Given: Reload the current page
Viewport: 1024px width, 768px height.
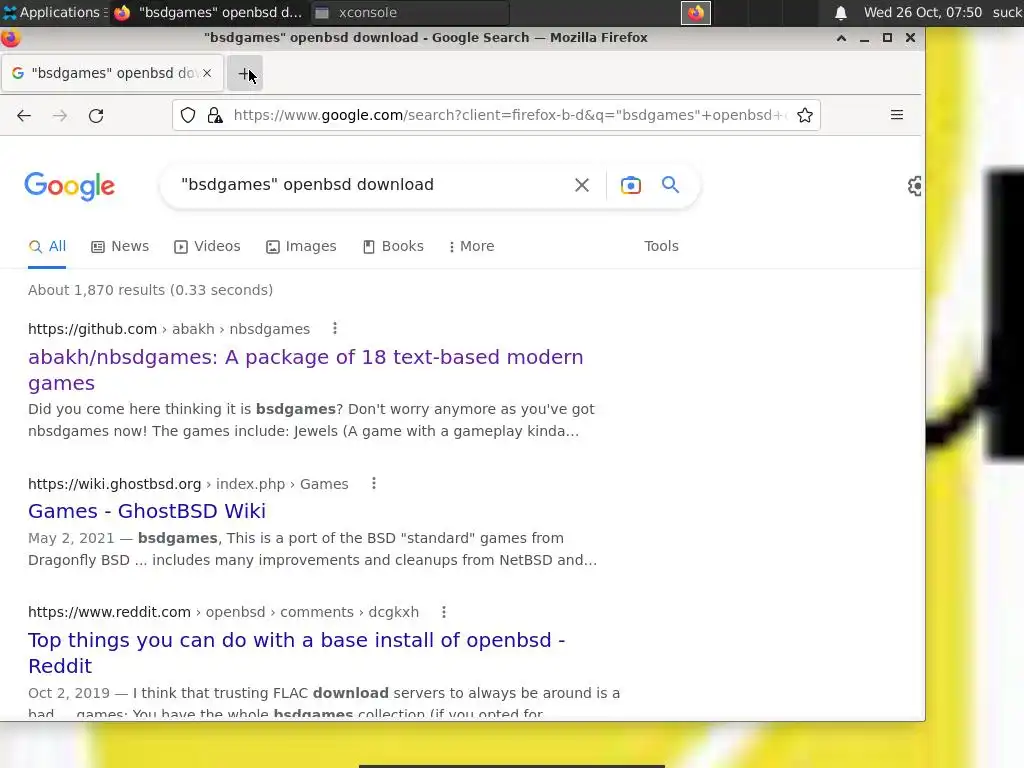Looking at the screenshot, I should click(96, 116).
